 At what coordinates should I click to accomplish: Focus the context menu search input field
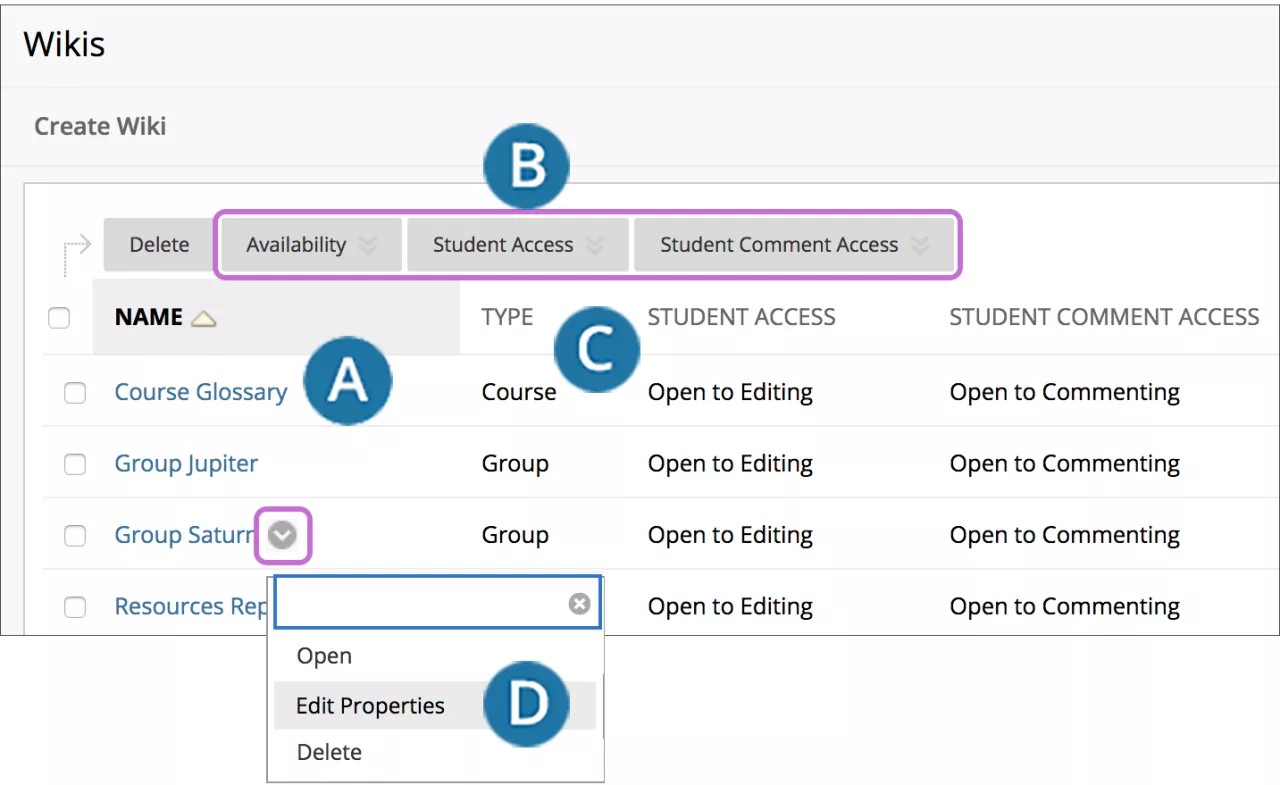pos(420,604)
